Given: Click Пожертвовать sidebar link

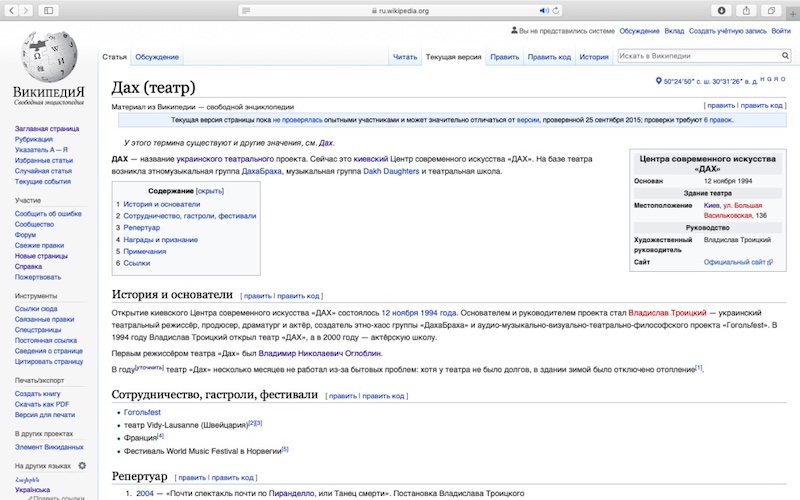Looking at the screenshot, I should (x=38, y=277).
